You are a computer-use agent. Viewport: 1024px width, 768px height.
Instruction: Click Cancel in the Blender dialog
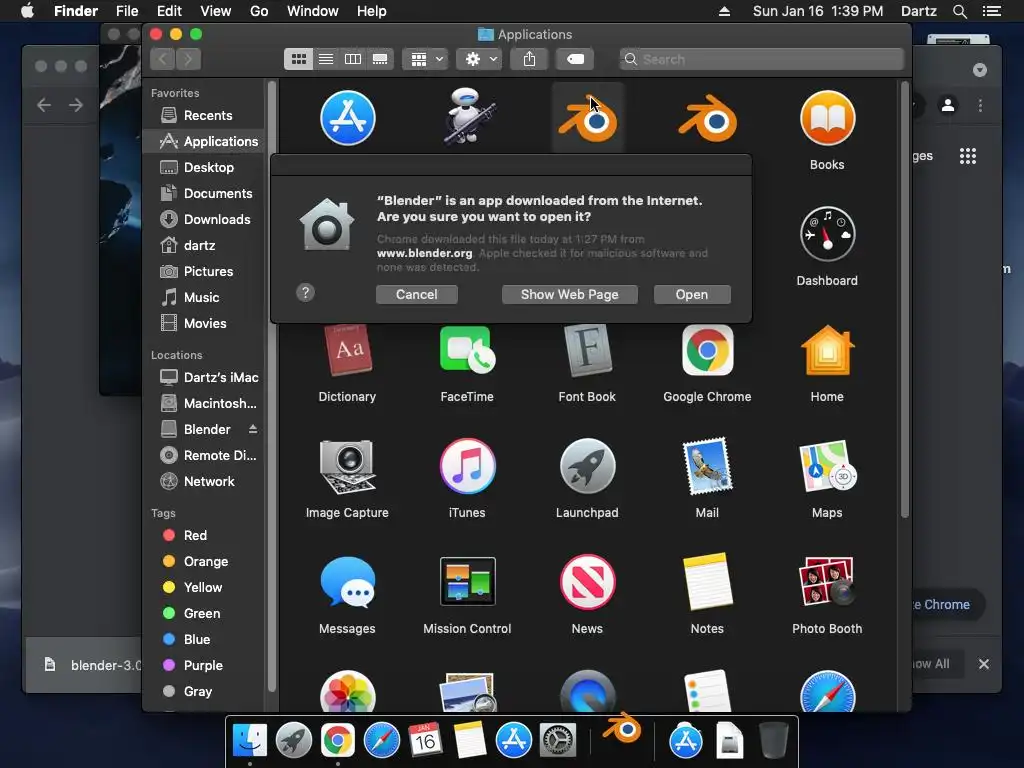(417, 295)
